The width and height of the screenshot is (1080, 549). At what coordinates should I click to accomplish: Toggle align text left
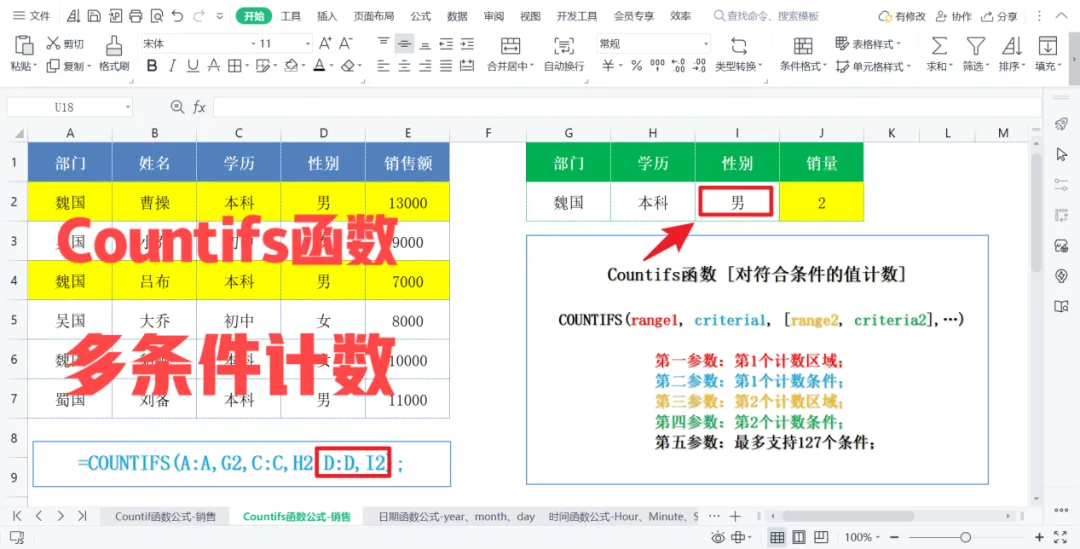tap(384, 66)
